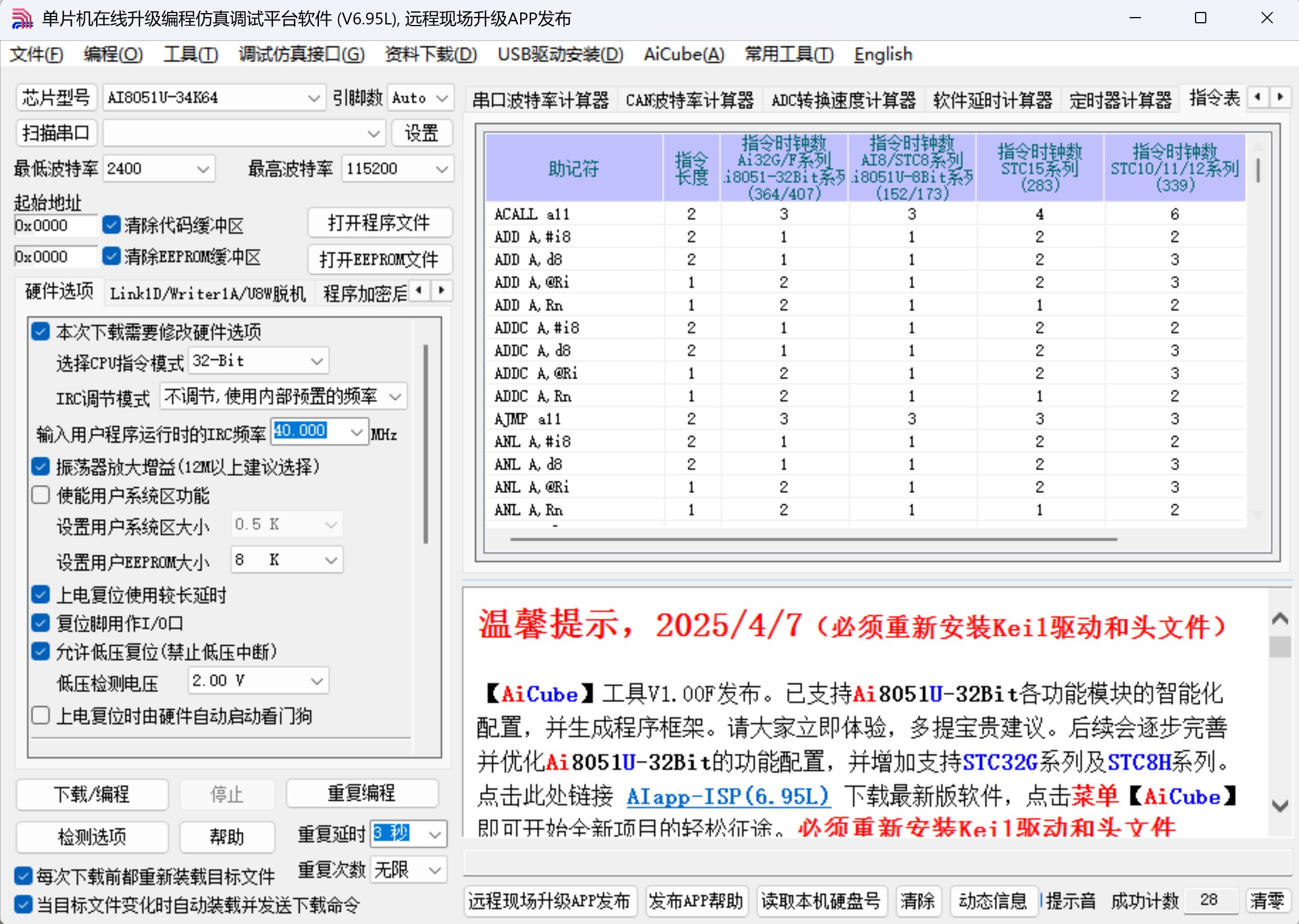Toggle 清除代码缓冲区 checkbox
1299x924 pixels.
pos(111,225)
